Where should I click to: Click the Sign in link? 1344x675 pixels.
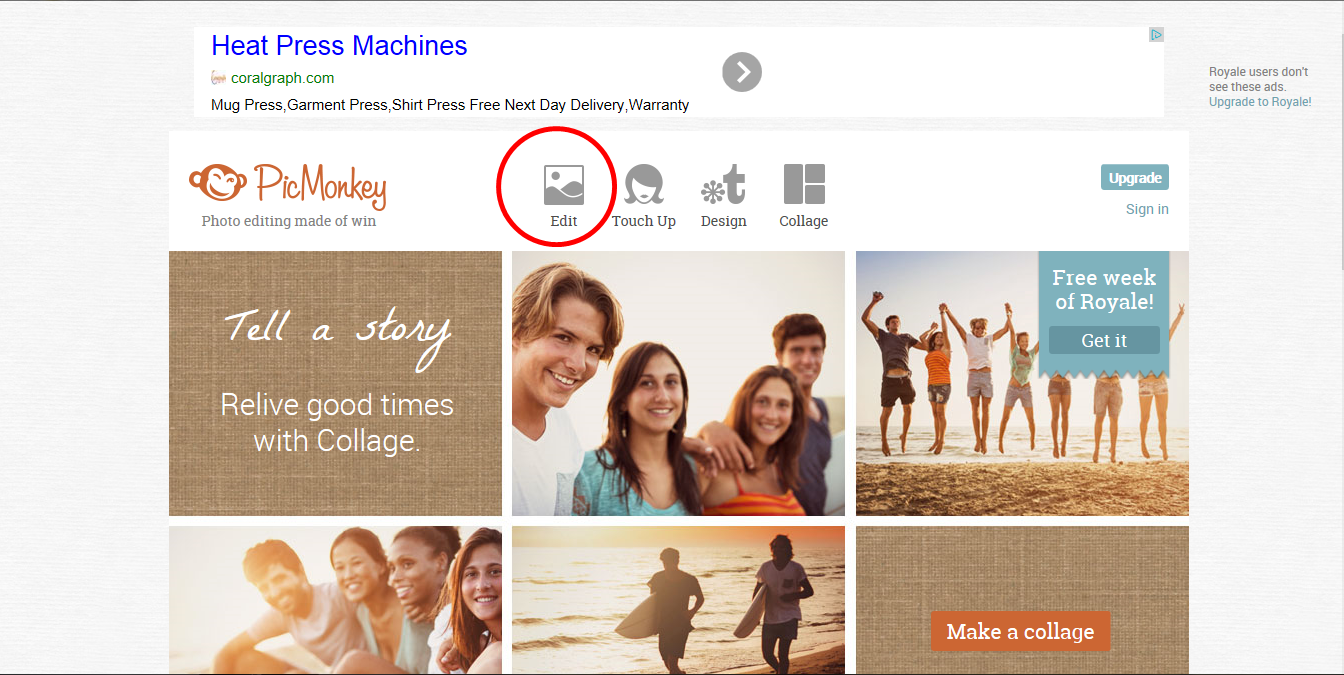1147,209
